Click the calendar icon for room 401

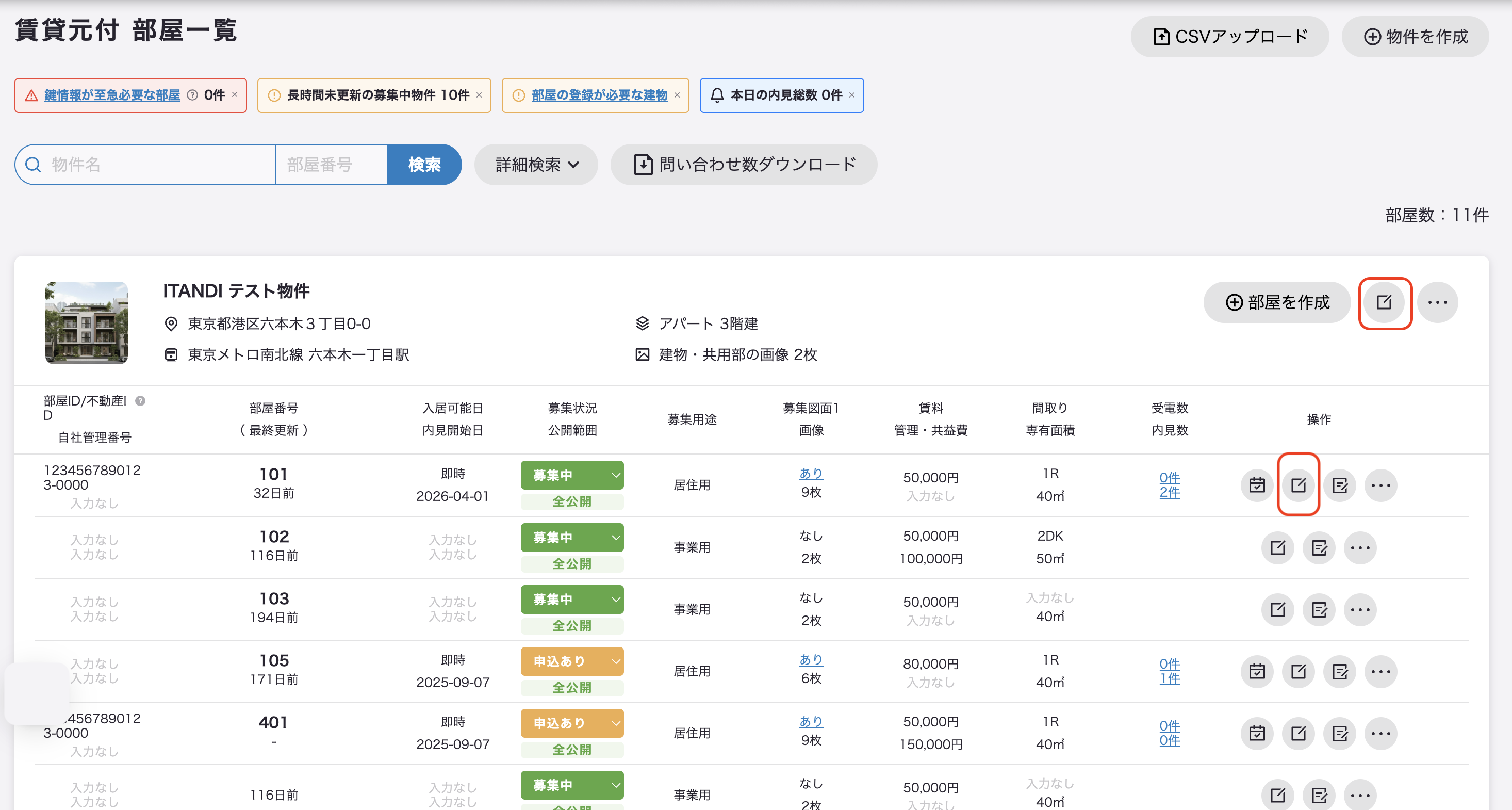click(x=1257, y=733)
